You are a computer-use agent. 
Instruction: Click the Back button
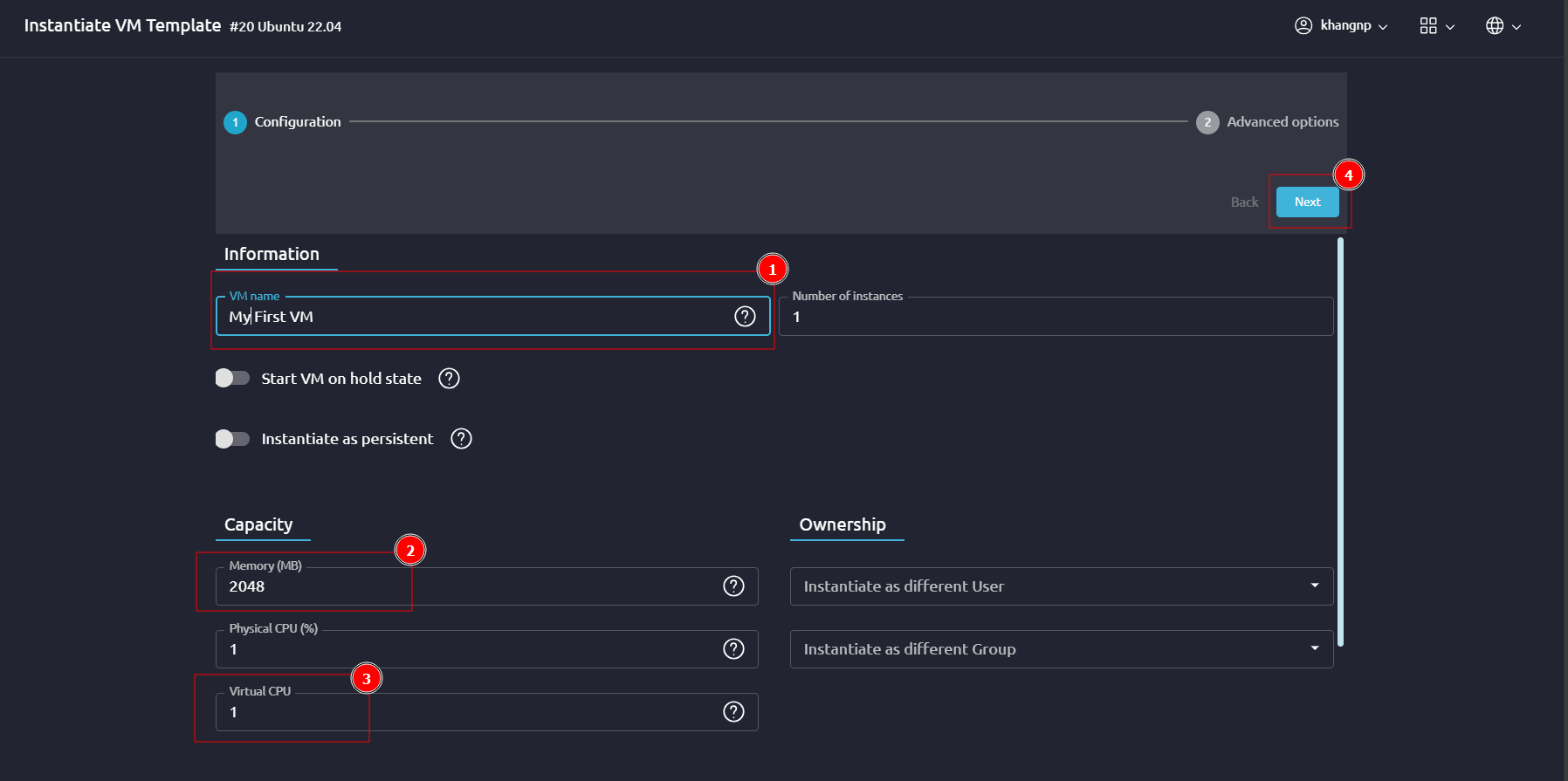click(x=1244, y=202)
